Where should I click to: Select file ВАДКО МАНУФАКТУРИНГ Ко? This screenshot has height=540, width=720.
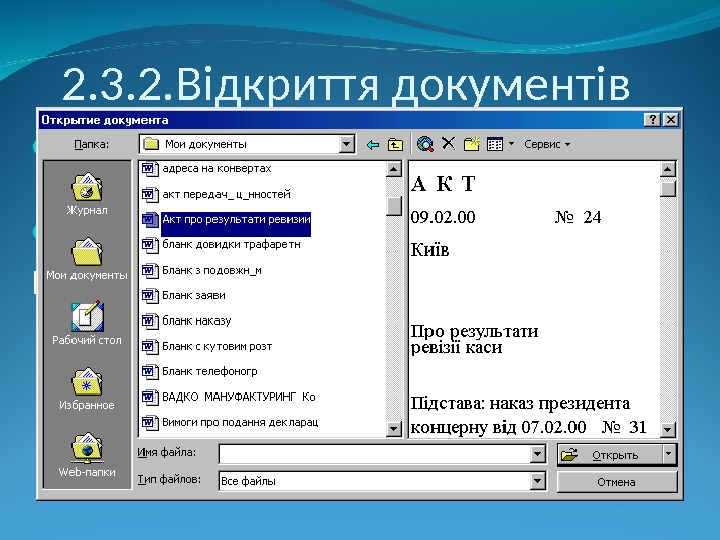[x=238, y=397]
